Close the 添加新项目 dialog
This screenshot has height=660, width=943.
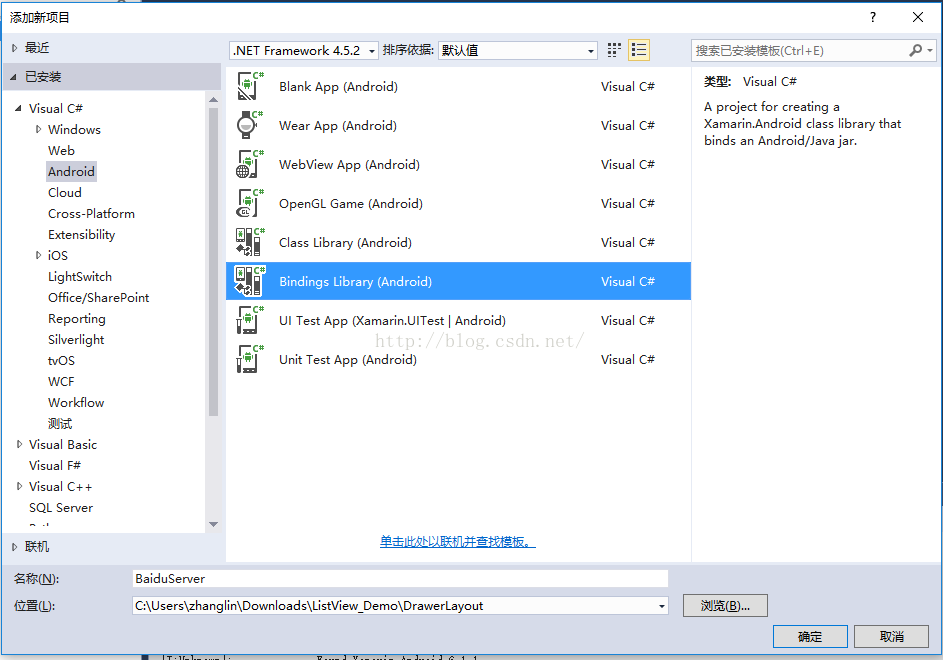[x=918, y=17]
